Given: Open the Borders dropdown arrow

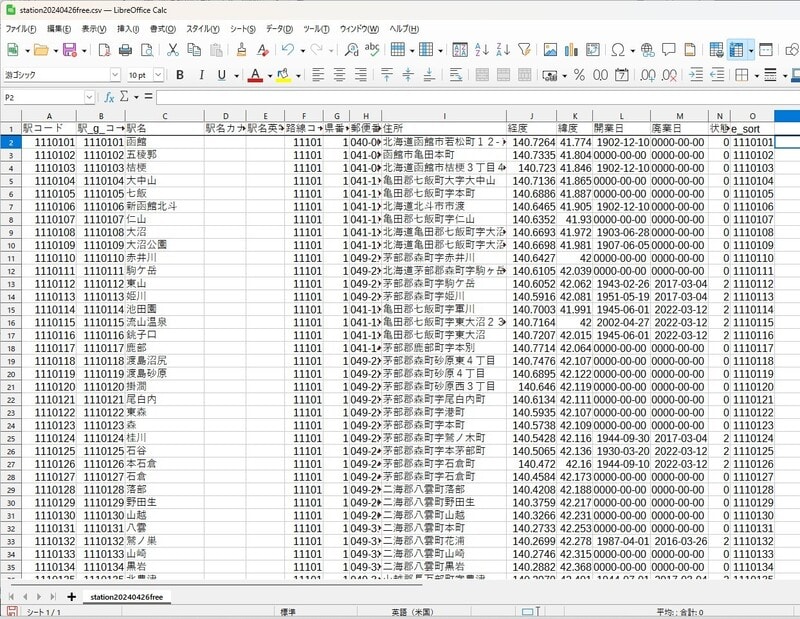Looking at the screenshot, I should [x=756, y=76].
